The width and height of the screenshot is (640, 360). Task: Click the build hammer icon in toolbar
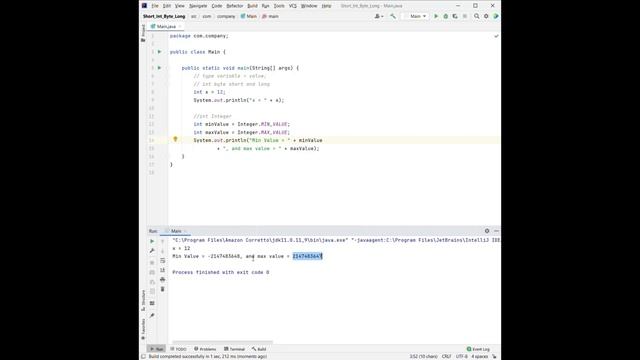coord(393,16)
